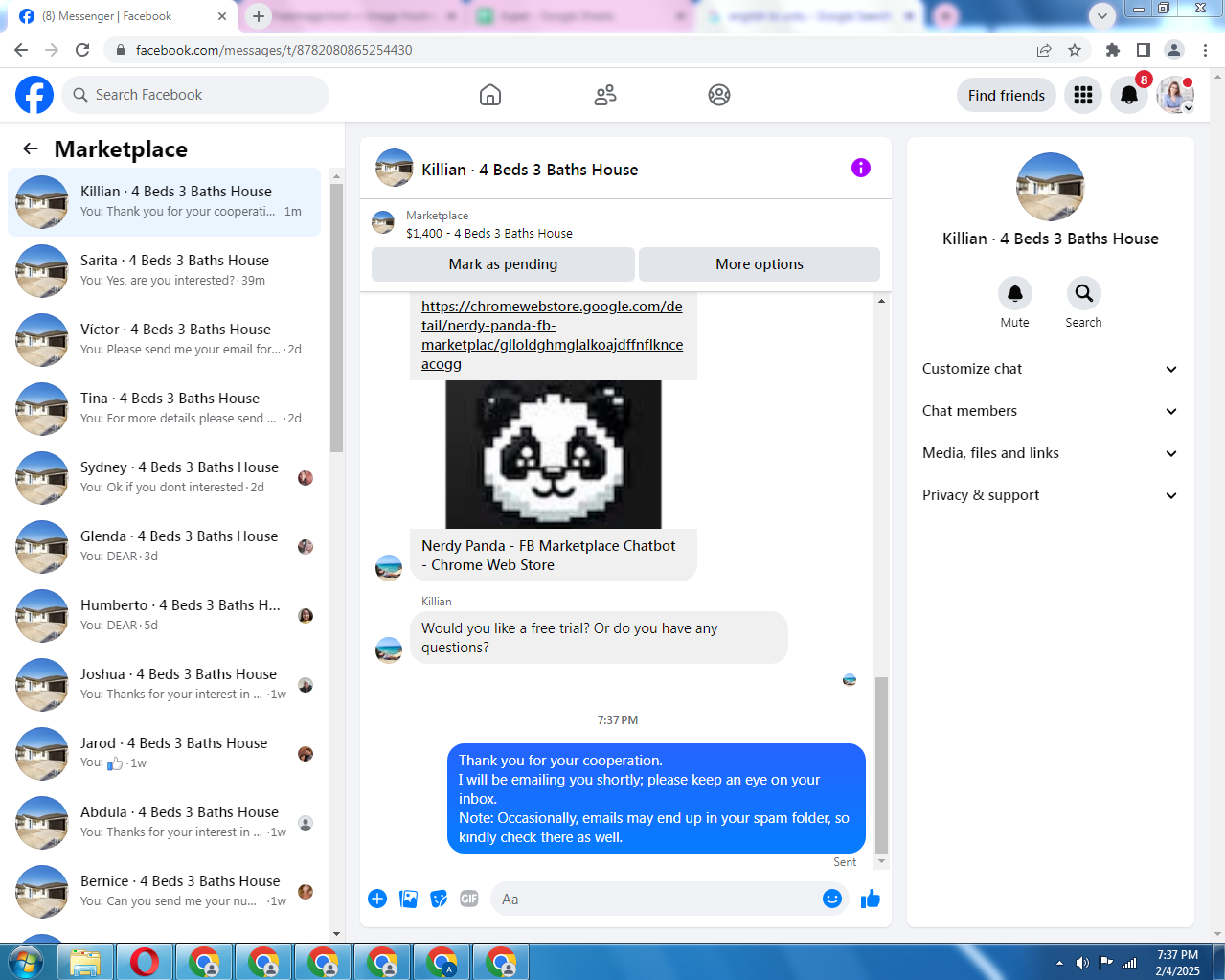Reload the page in browser toolbar
The width and height of the screenshot is (1225, 980).
(82, 50)
